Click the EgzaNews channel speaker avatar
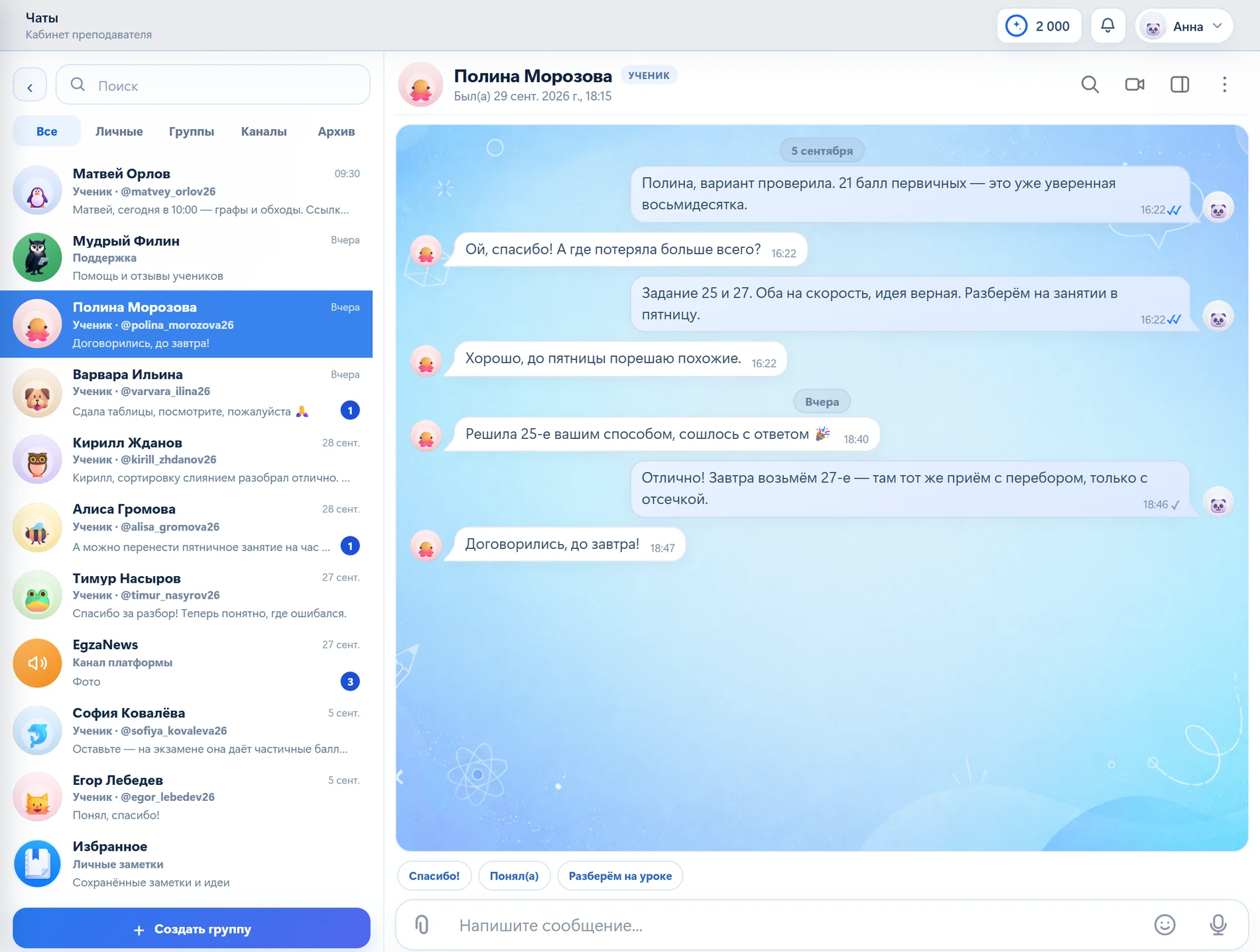The height and width of the screenshot is (952, 1260). pos(37,662)
